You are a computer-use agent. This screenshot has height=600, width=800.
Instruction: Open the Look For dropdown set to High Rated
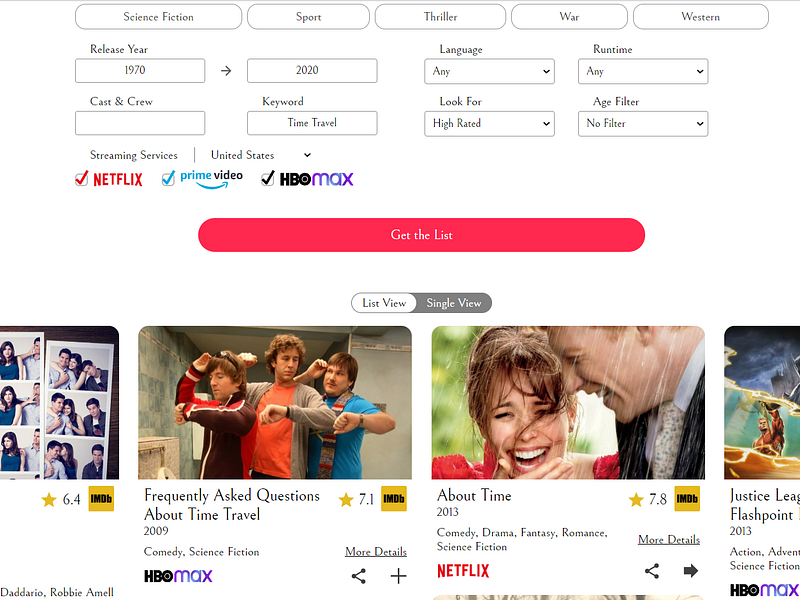(489, 123)
